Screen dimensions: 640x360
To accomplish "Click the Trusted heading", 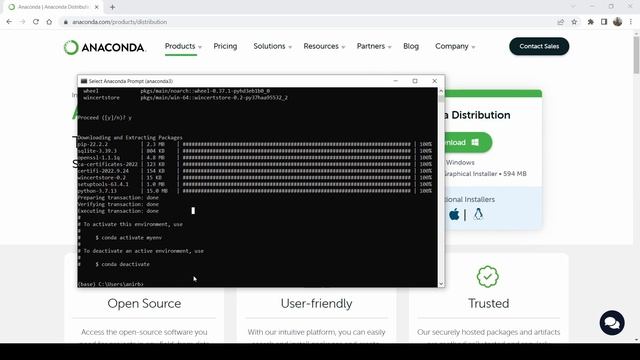I will coord(488,304).
